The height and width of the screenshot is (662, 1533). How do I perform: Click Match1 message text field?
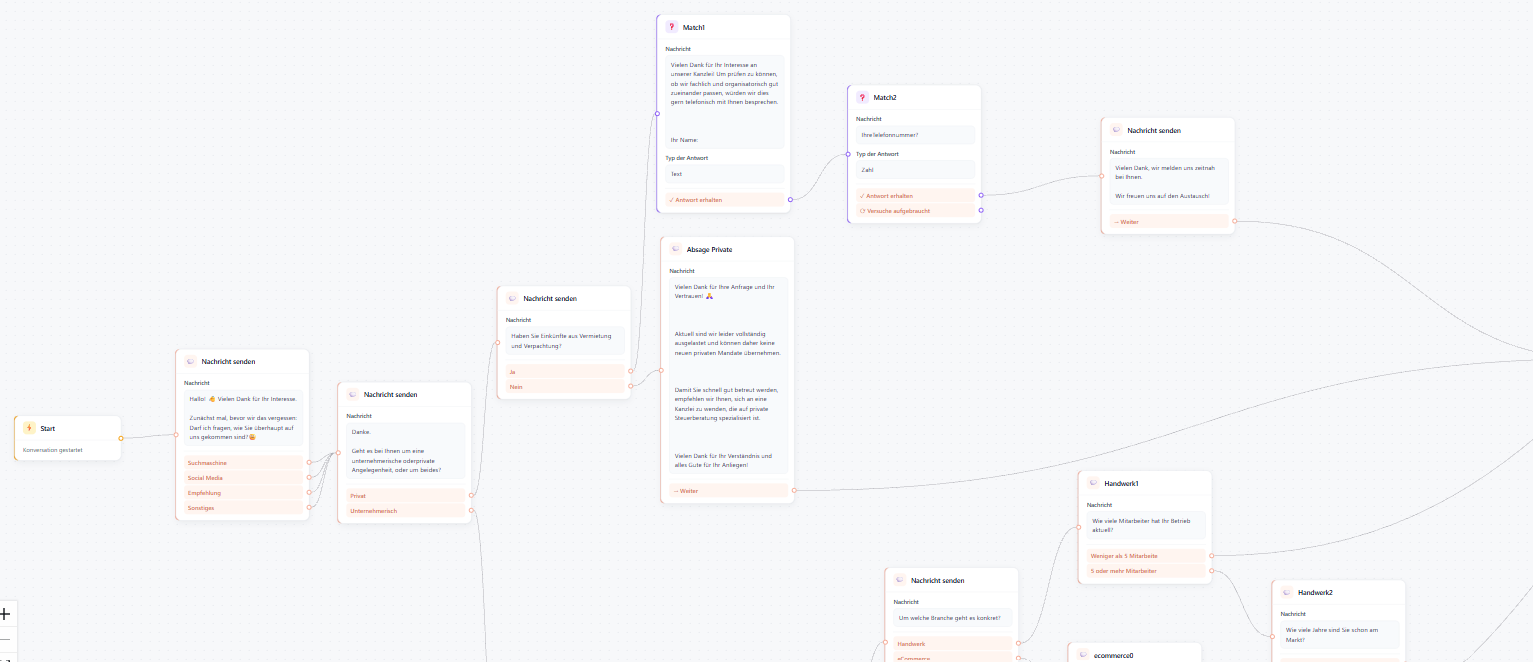coord(724,101)
